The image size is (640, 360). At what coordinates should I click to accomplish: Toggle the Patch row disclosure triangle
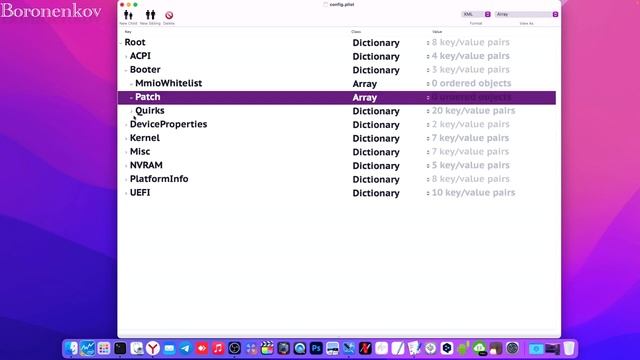(x=131, y=98)
